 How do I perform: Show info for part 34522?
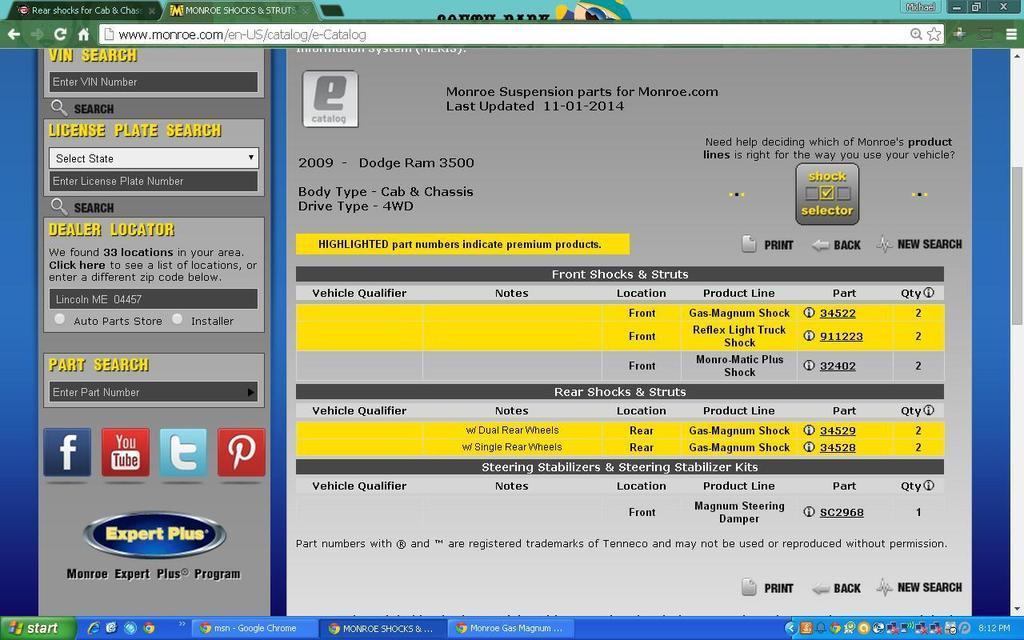(x=809, y=313)
